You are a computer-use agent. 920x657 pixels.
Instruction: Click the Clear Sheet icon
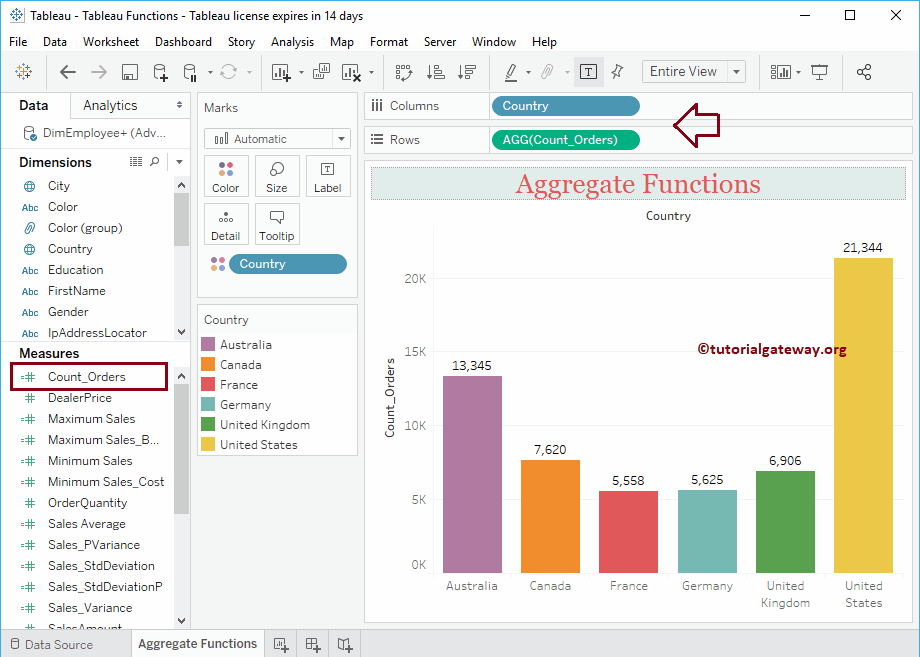coord(349,71)
